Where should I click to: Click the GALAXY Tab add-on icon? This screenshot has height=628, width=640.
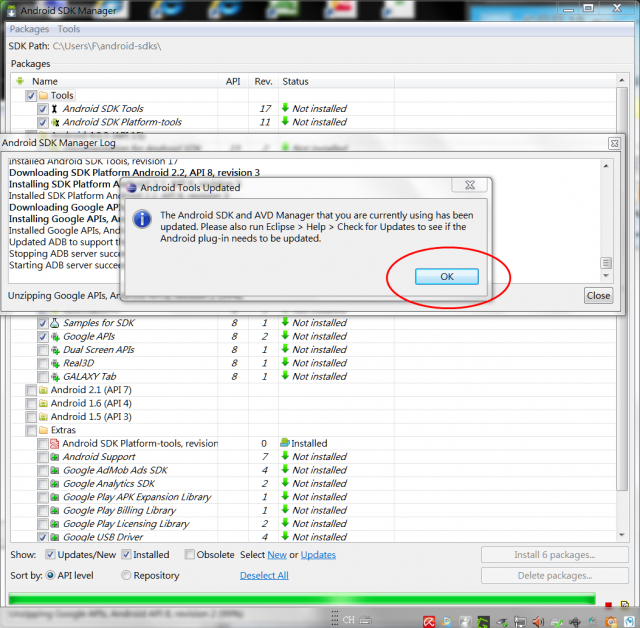tap(55, 377)
